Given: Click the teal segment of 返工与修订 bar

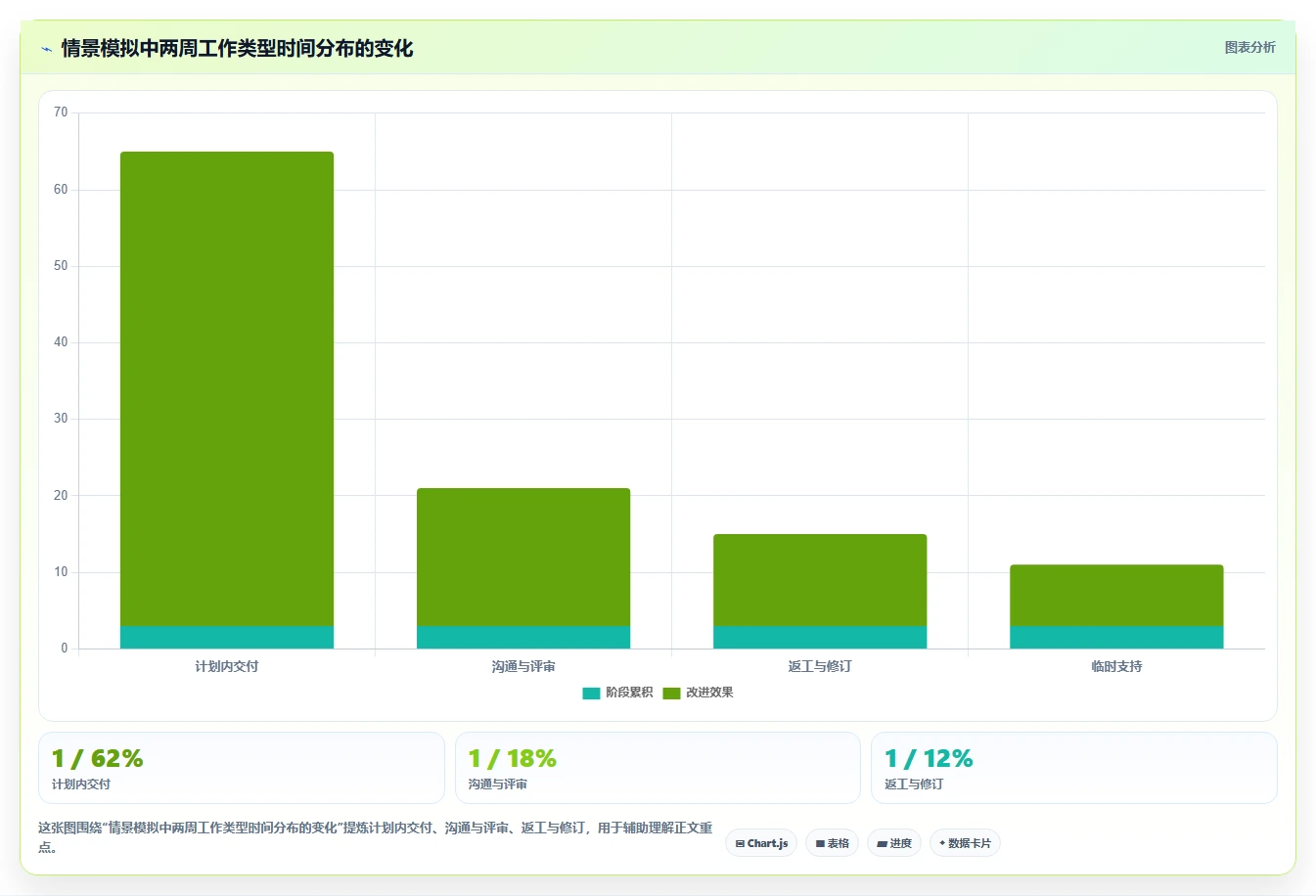Looking at the screenshot, I should click(x=820, y=637).
